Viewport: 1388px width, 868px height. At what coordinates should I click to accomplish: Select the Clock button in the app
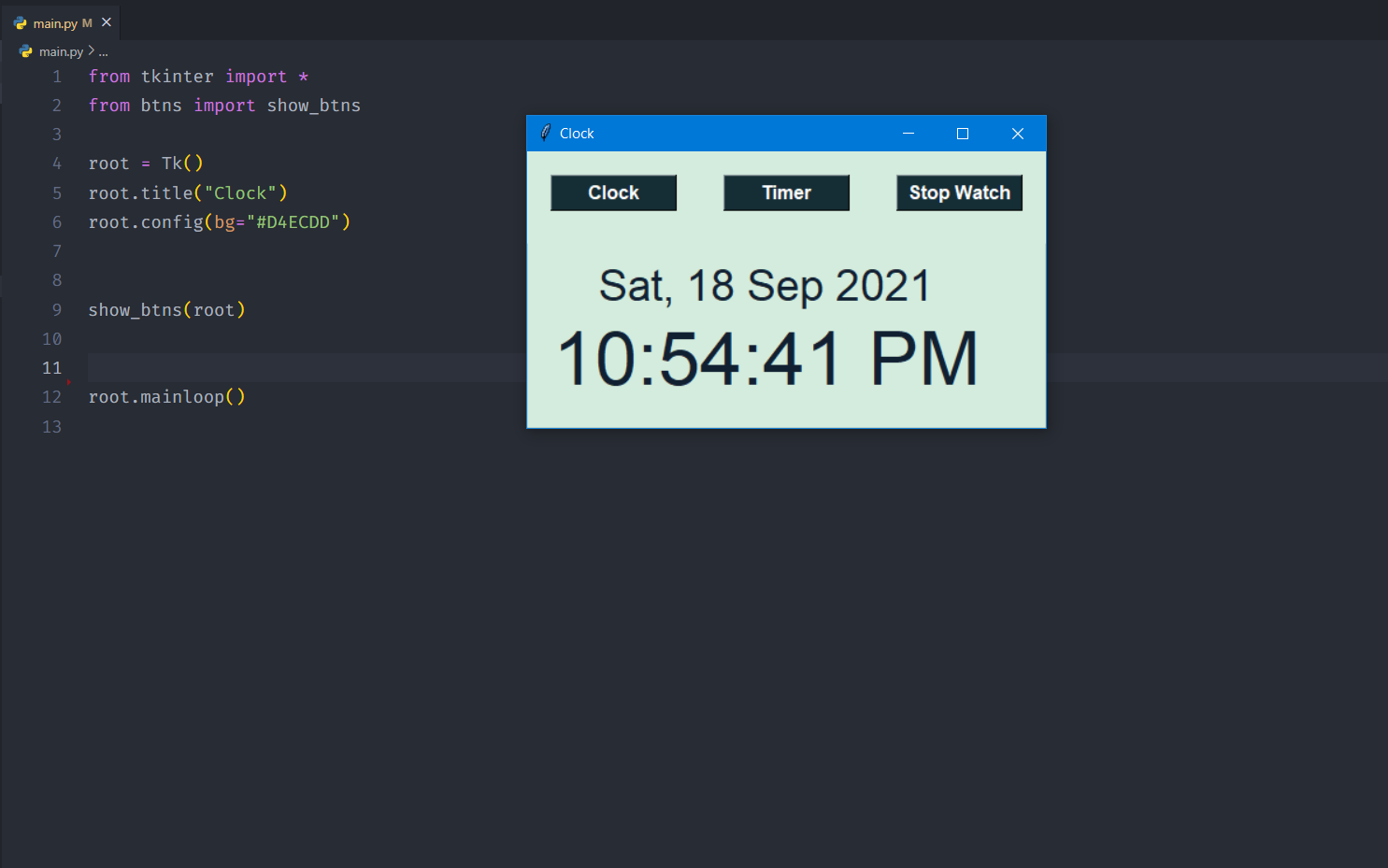(x=613, y=192)
